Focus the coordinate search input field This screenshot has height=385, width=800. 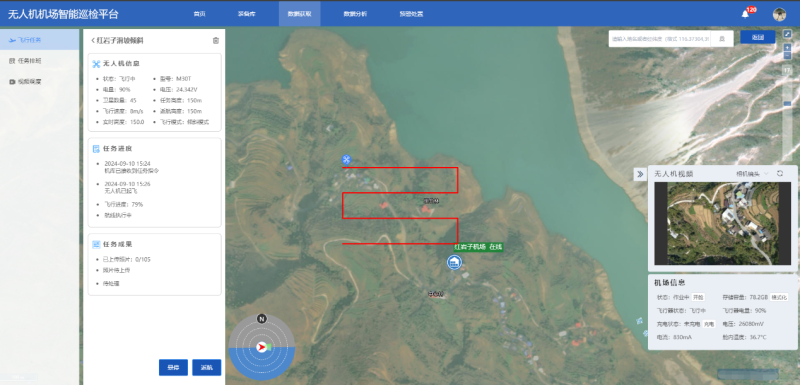point(661,39)
